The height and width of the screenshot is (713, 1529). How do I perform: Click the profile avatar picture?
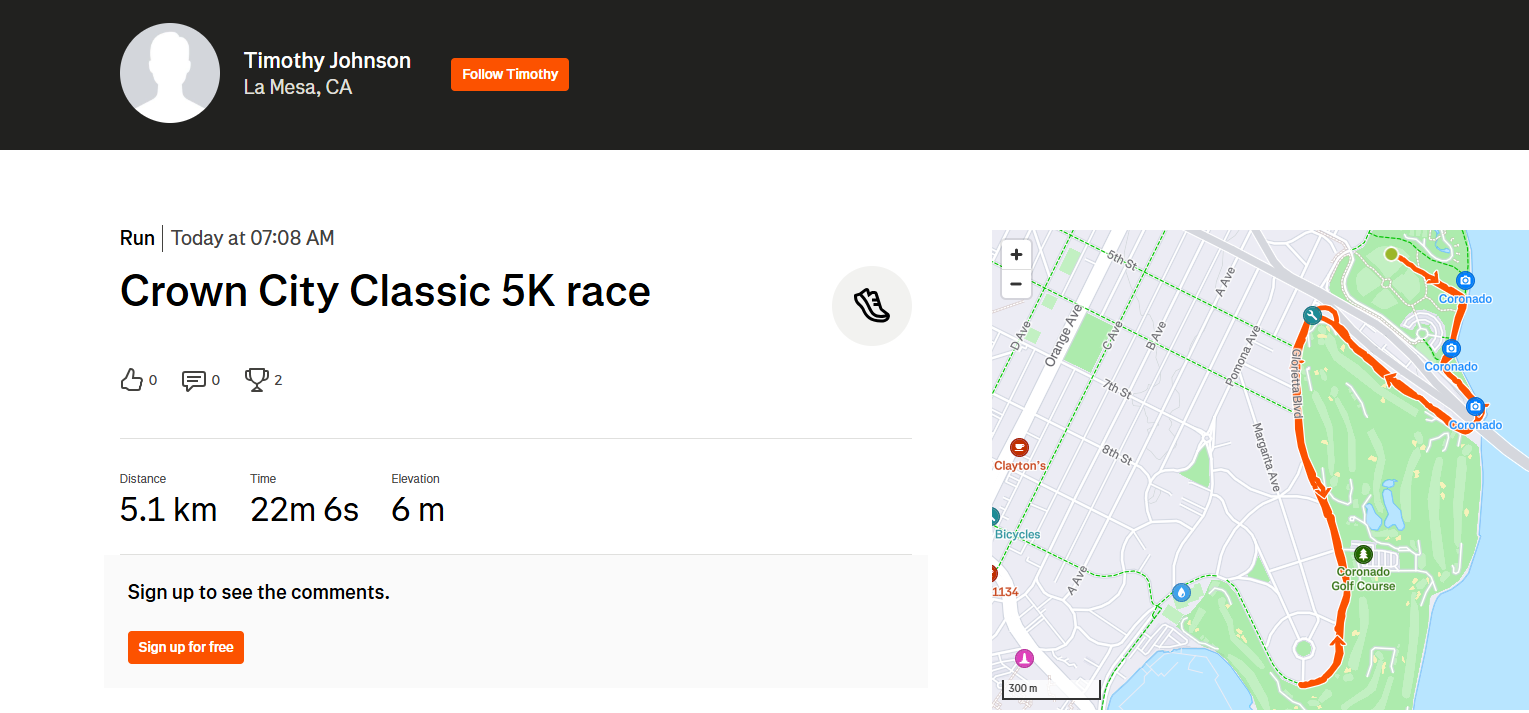point(170,73)
